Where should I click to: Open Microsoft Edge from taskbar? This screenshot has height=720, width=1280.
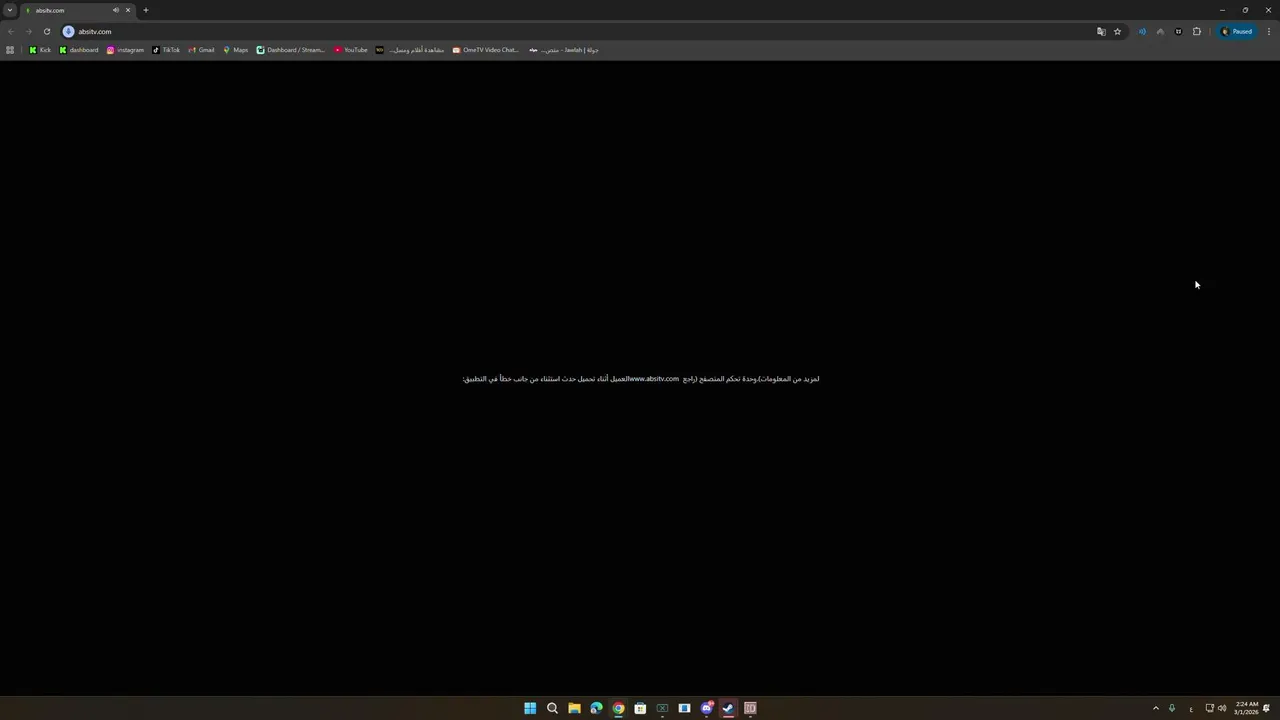[596, 708]
